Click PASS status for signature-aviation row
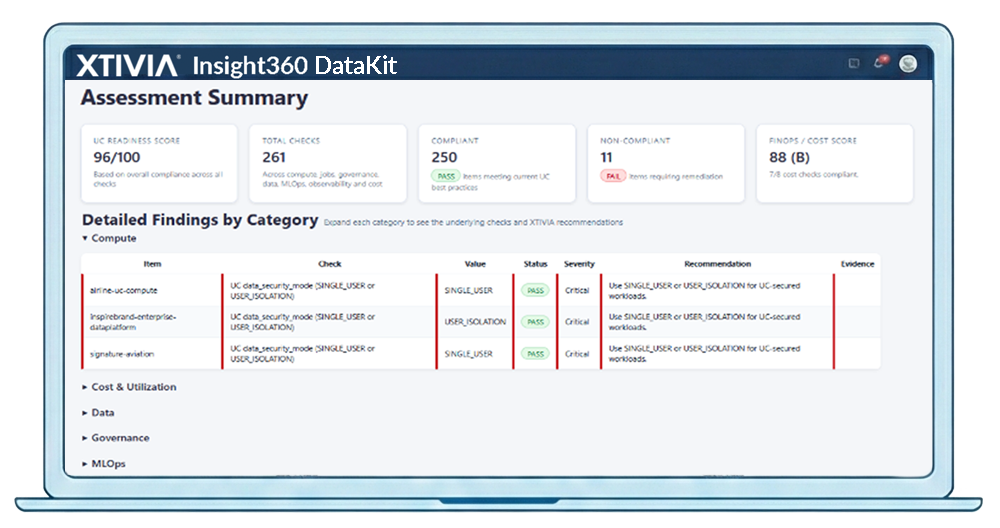Viewport: 1000px width, 528px height. (x=535, y=354)
